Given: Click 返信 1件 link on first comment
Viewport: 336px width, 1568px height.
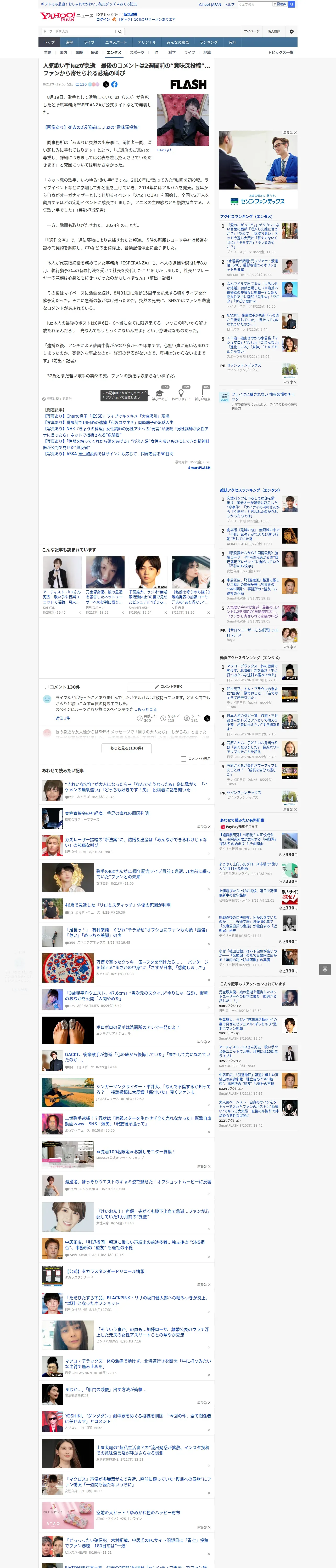Looking at the screenshot, I should [62, 718].
